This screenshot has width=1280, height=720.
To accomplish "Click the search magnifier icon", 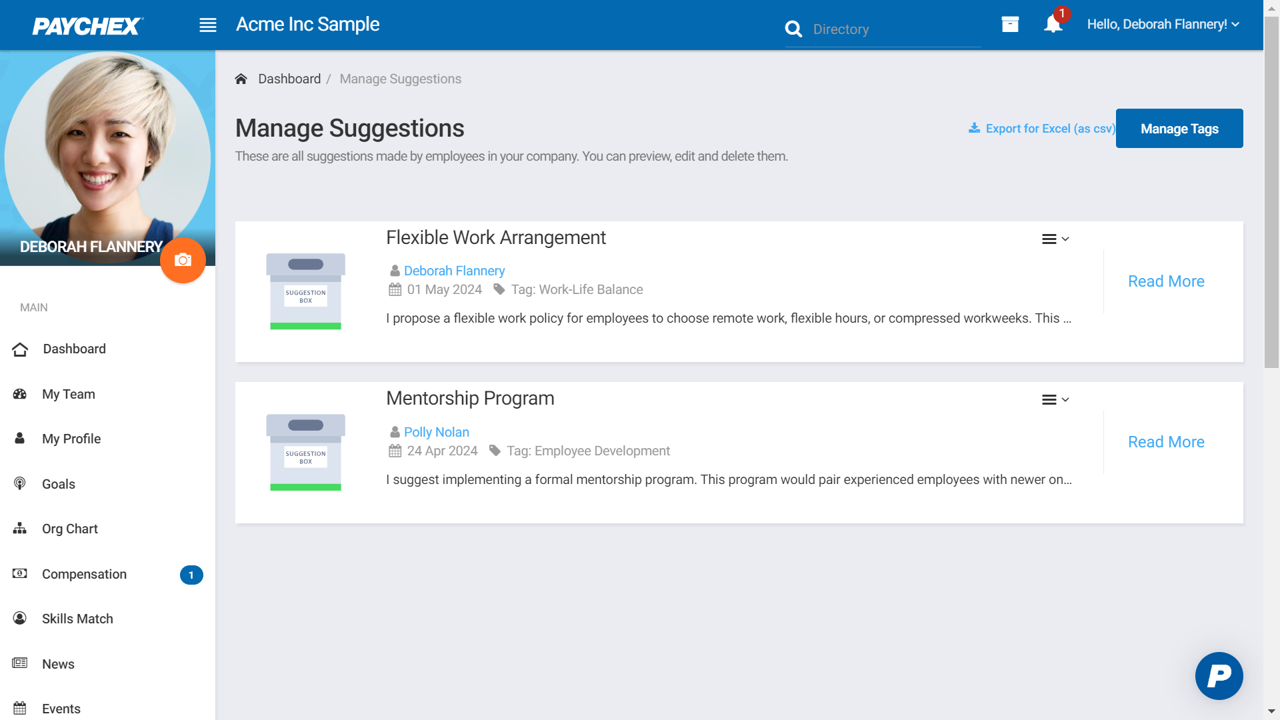I will (793, 29).
